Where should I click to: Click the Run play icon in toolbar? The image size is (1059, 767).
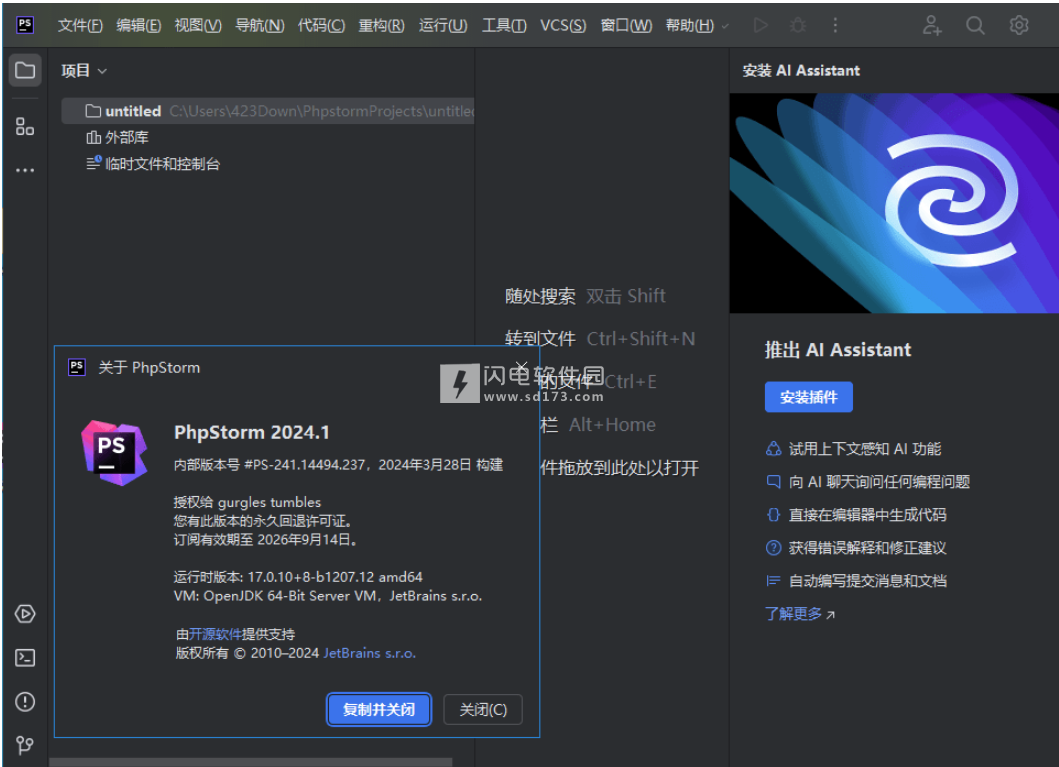coord(760,25)
